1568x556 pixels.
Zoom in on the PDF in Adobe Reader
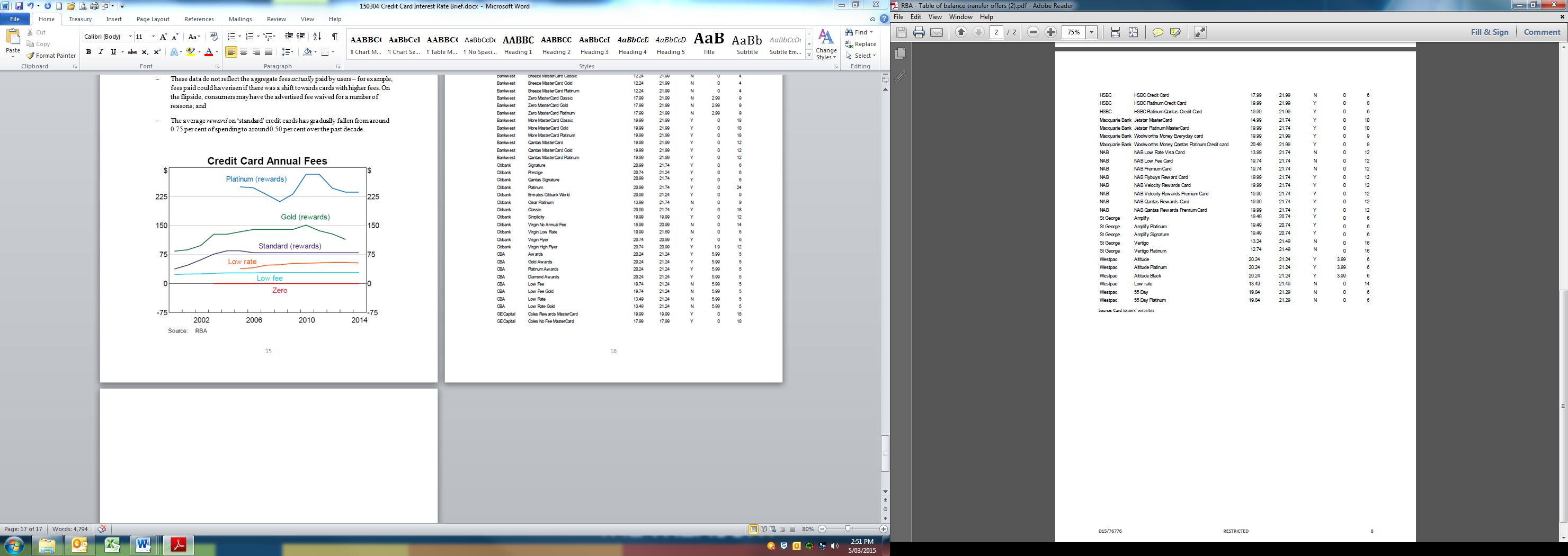point(1050,32)
